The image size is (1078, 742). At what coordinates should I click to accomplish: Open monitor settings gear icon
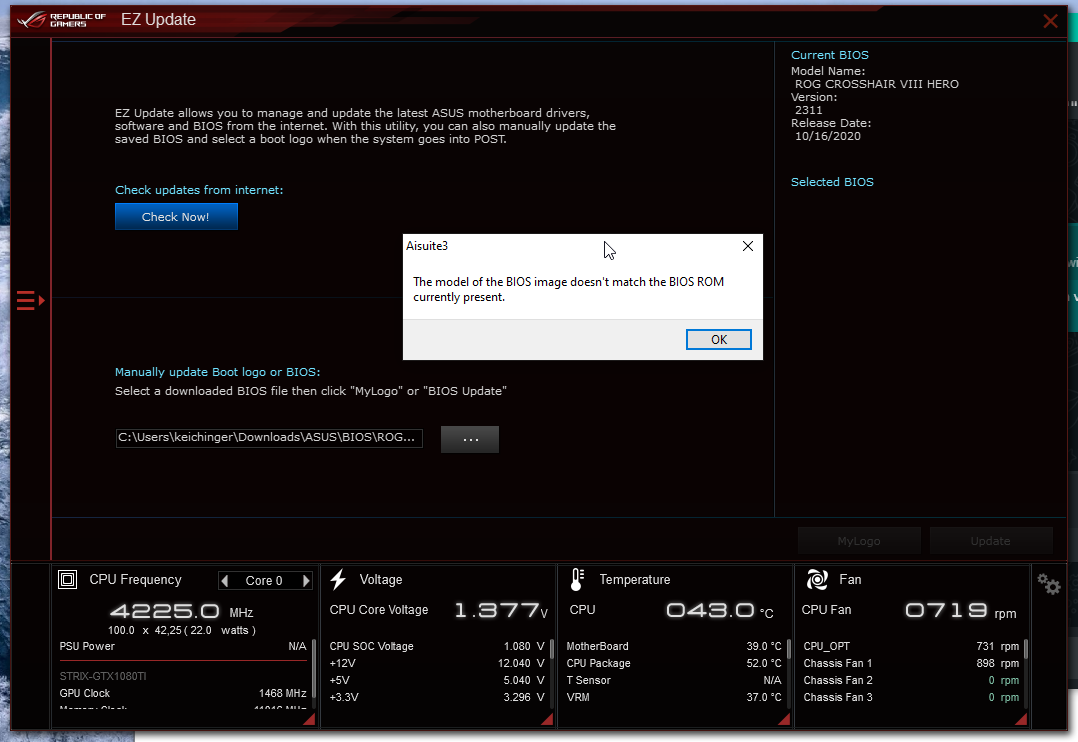(x=1049, y=585)
